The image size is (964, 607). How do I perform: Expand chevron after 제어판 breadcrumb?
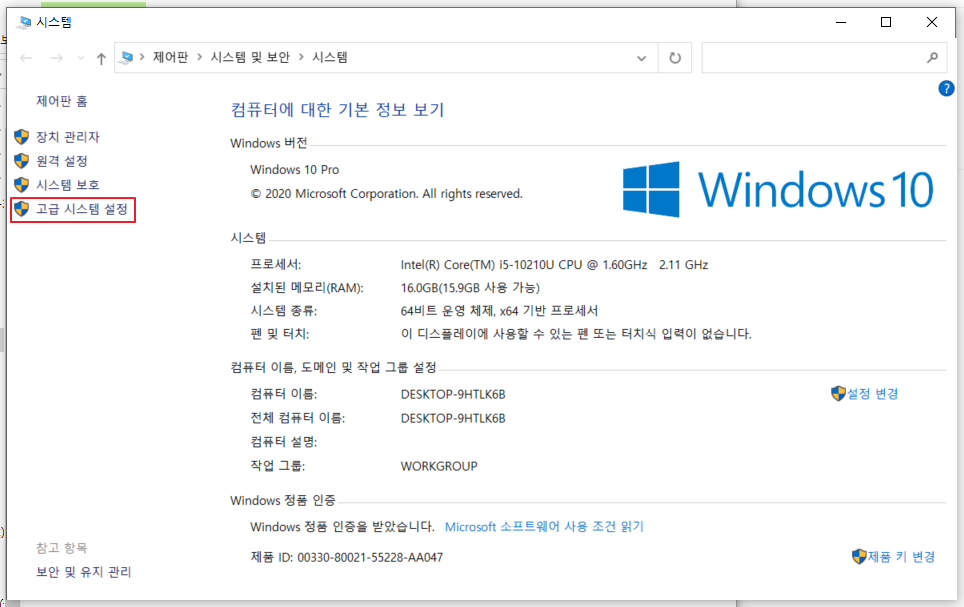tap(200, 57)
